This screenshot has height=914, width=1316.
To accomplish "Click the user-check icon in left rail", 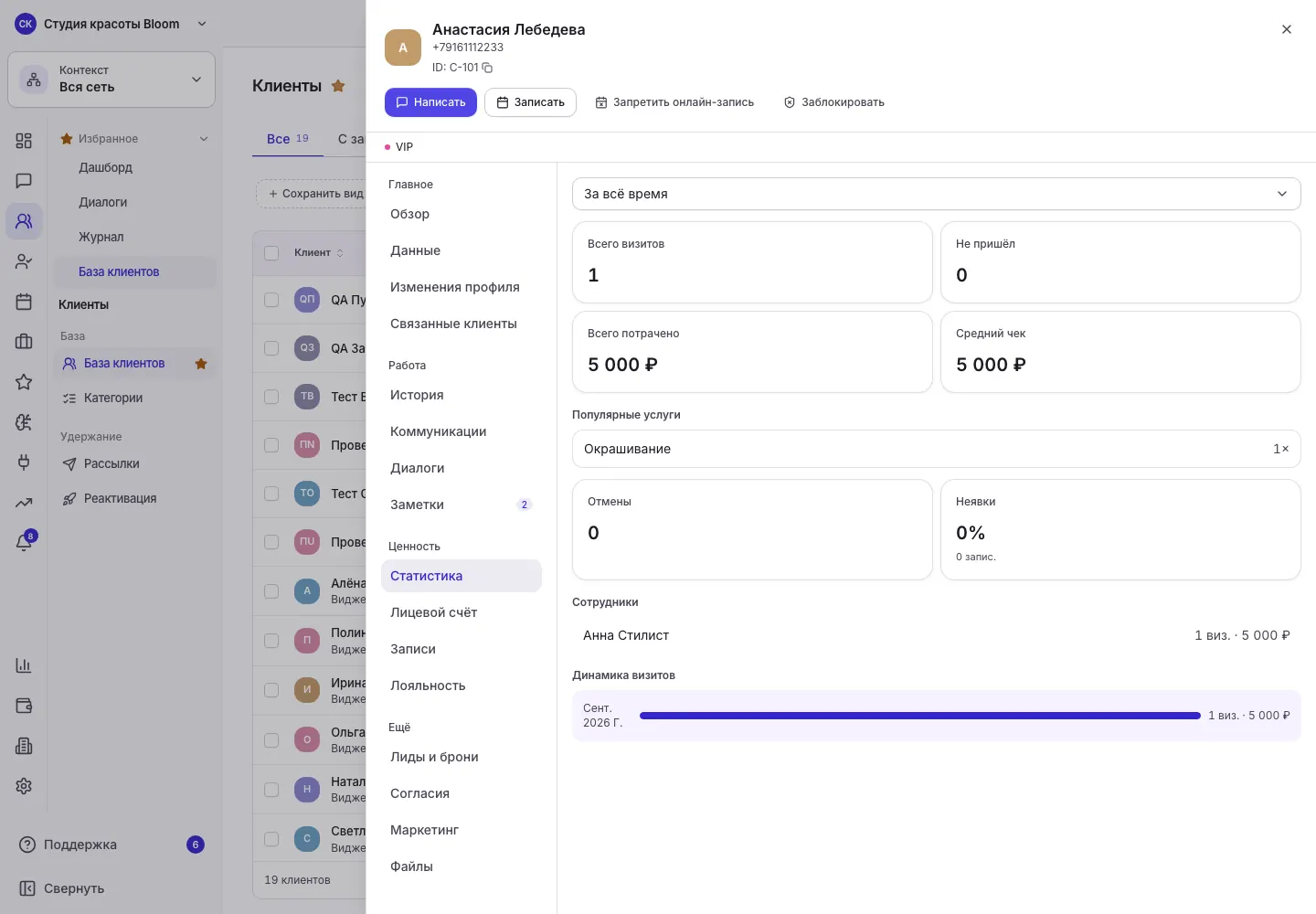I will [x=24, y=261].
